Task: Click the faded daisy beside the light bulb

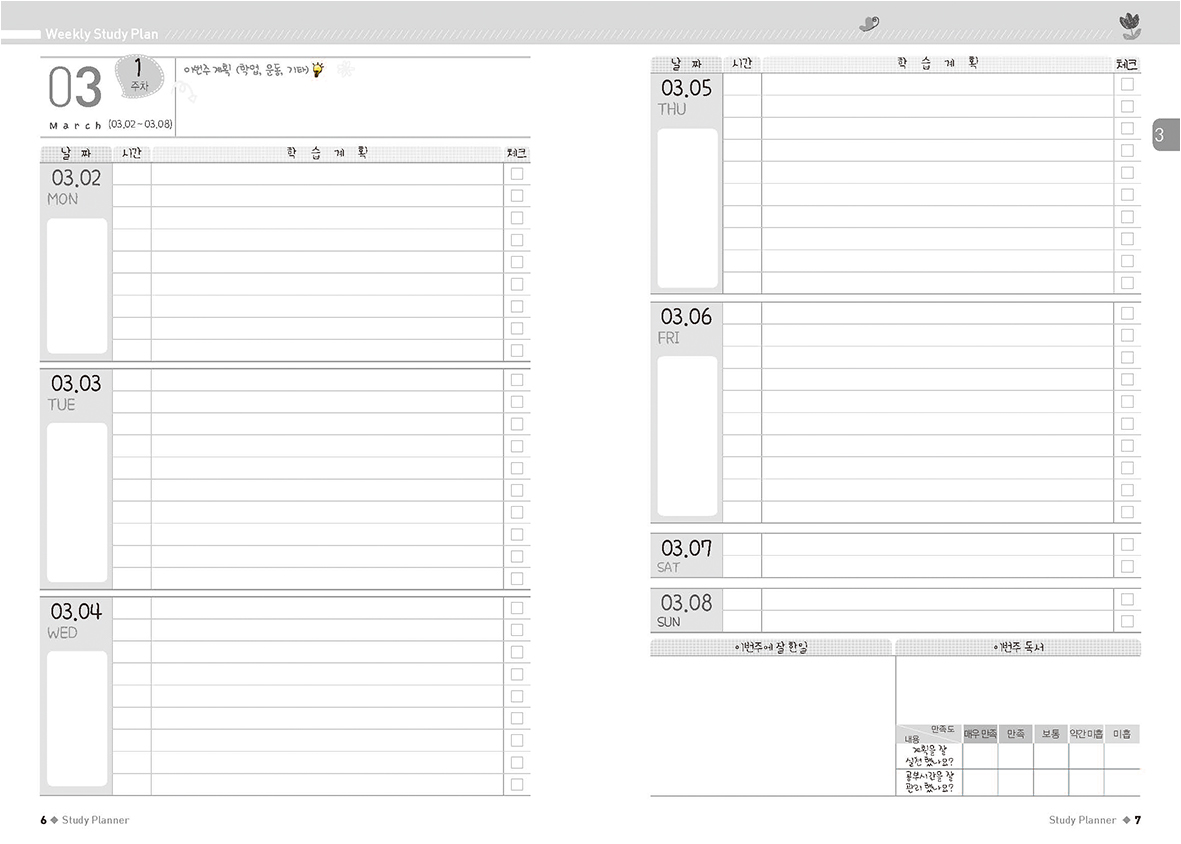Action: click(x=346, y=69)
